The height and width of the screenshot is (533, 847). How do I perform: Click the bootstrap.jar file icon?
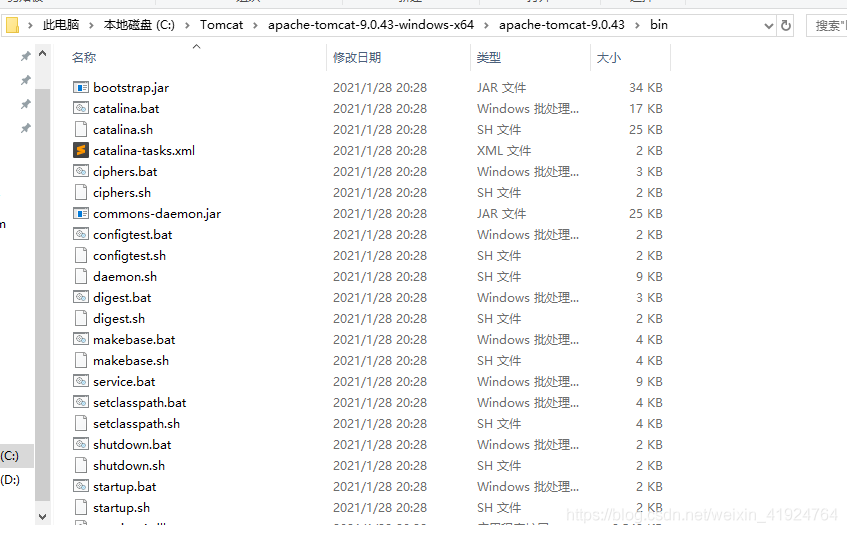[80, 87]
